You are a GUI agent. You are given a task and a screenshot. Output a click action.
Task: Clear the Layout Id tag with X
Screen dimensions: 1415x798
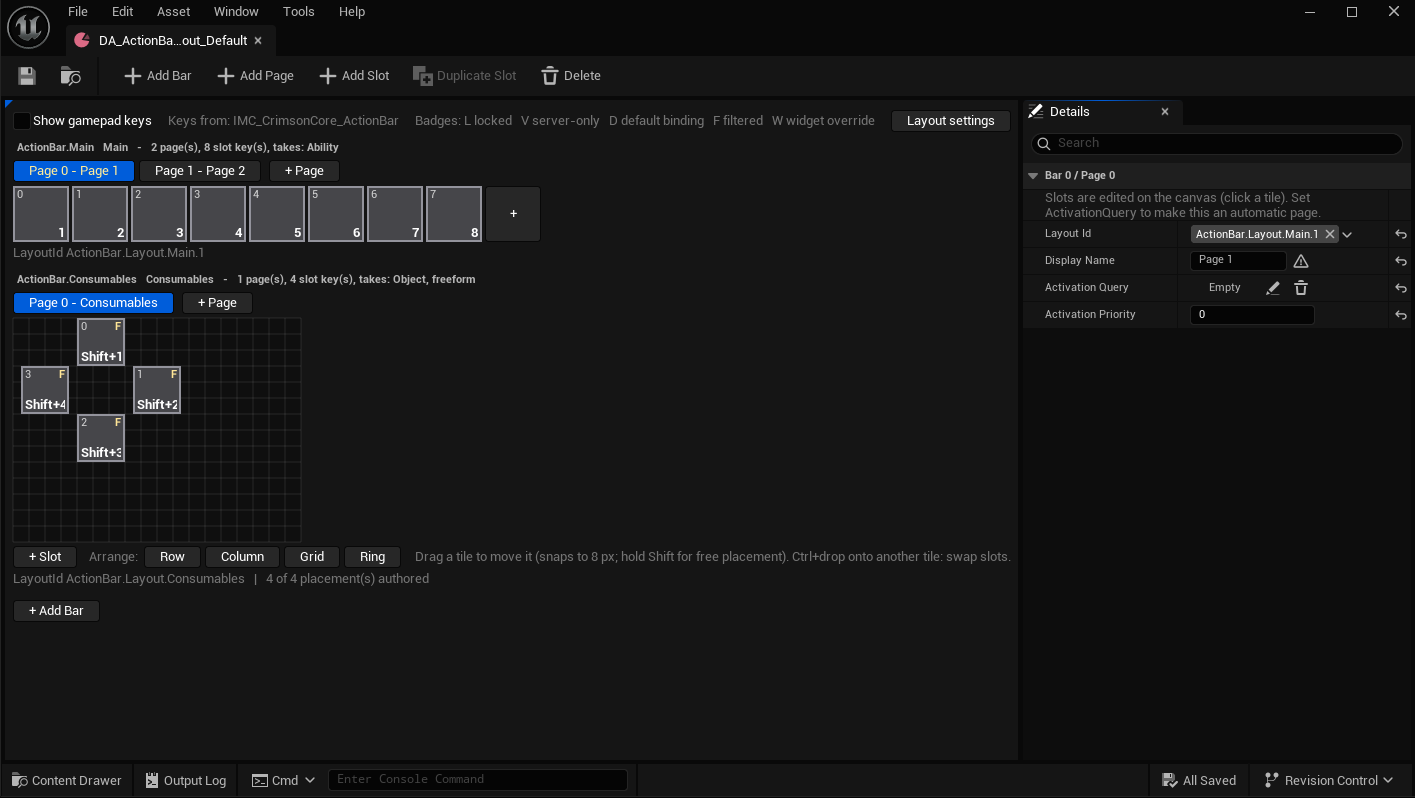click(1329, 234)
